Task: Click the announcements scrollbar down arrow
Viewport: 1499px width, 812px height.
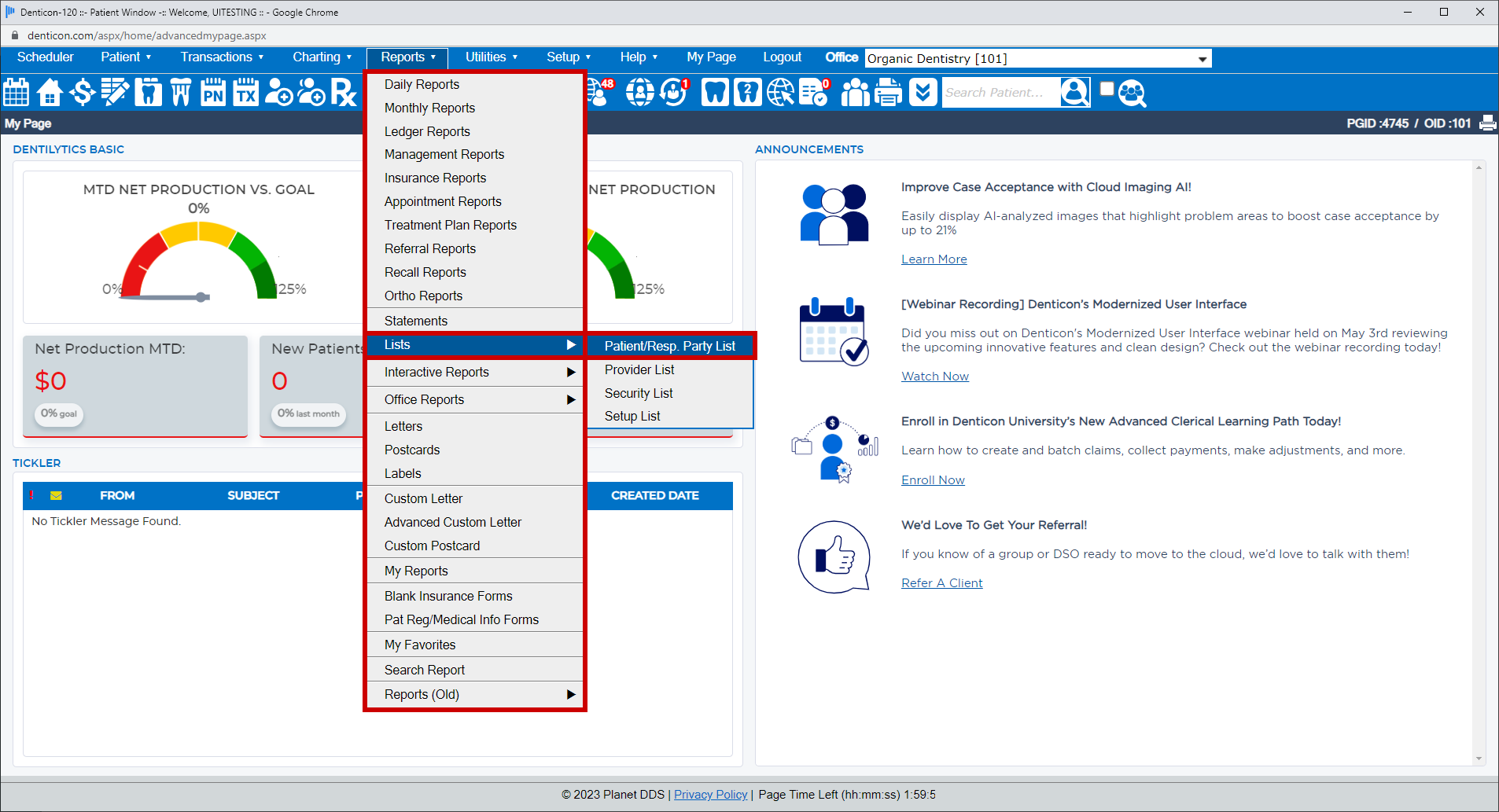Action: (x=1479, y=759)
